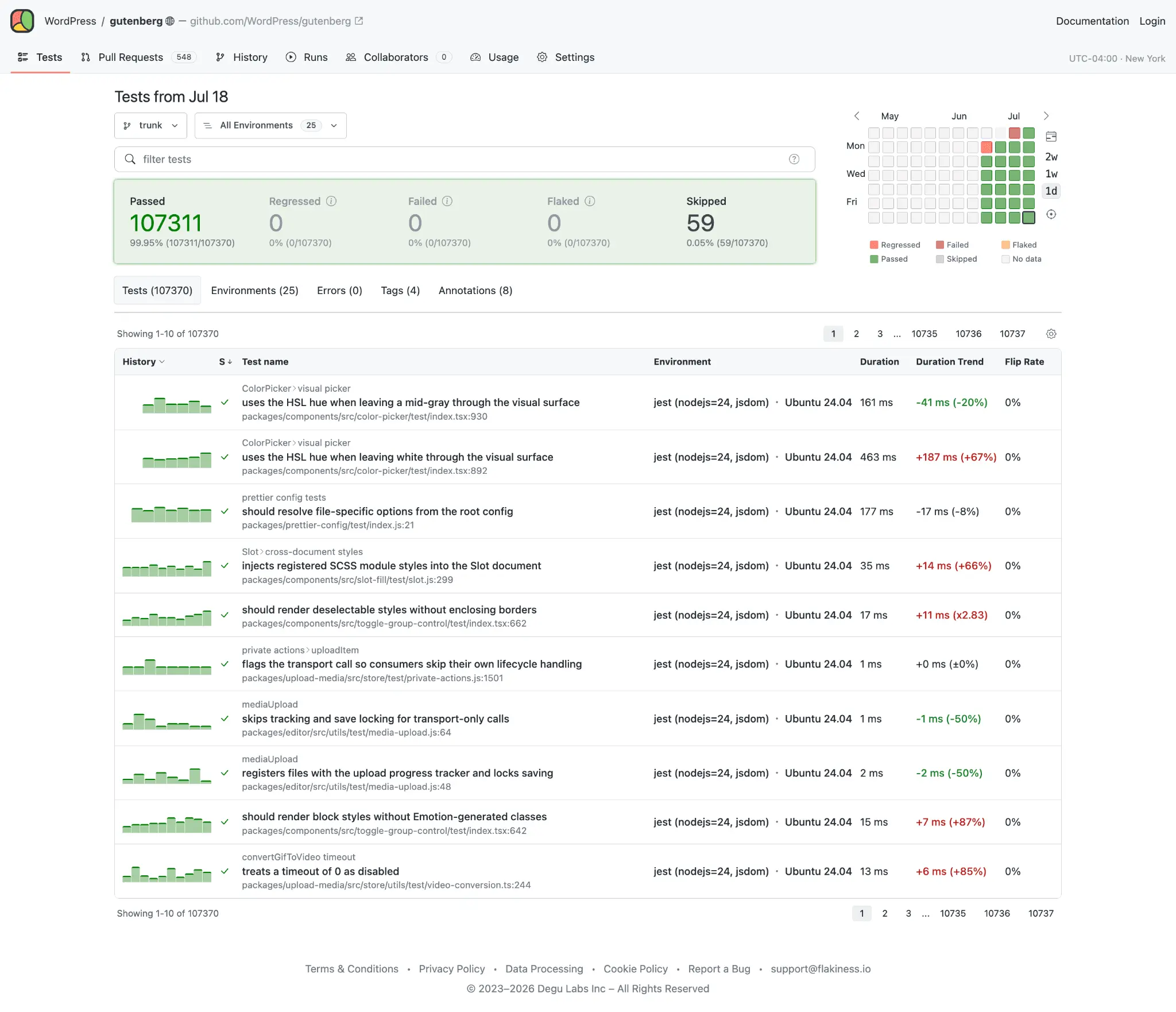Image resolution: width=1176 pixels, height=1012 pixels.
Task: Open the calendar date picker icon
Action: [x=1051, y=137]
